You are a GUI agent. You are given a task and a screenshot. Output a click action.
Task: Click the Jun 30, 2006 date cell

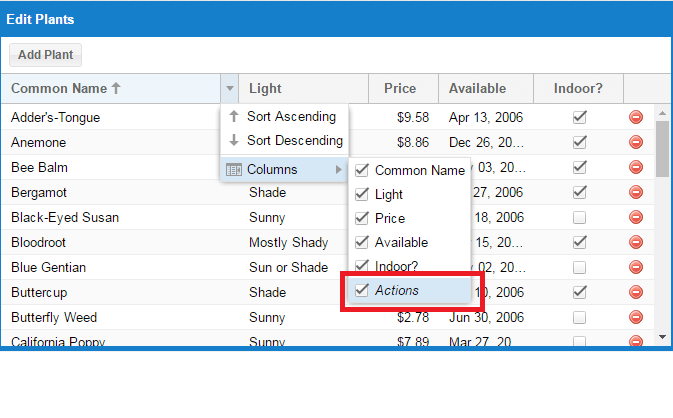tap(486, 317)
